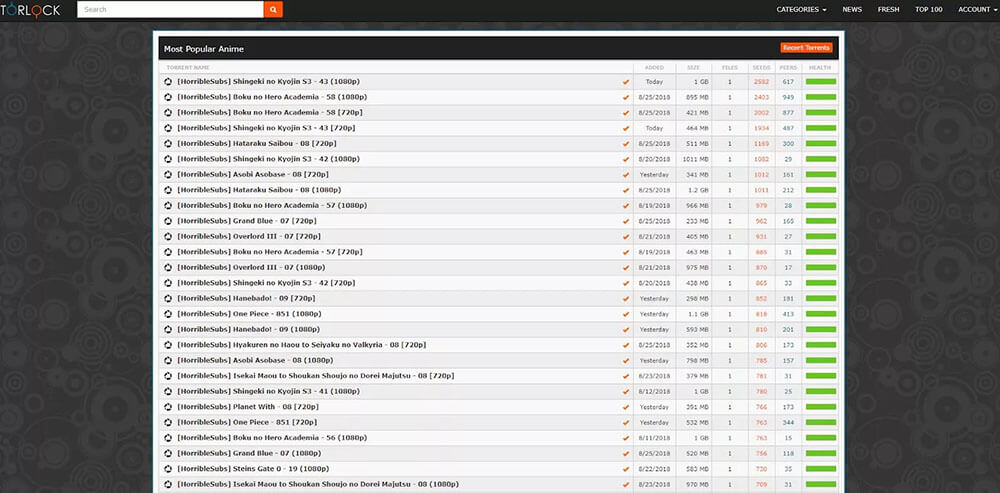Click the Recent Torrents button
The image size is (1000, 493).
806,48
